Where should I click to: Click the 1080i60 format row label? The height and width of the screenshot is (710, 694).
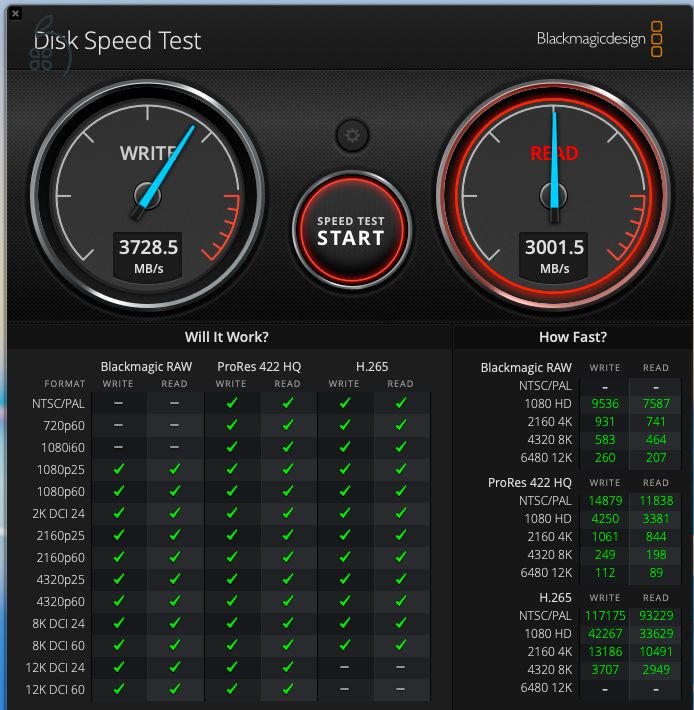coord(63,447)
